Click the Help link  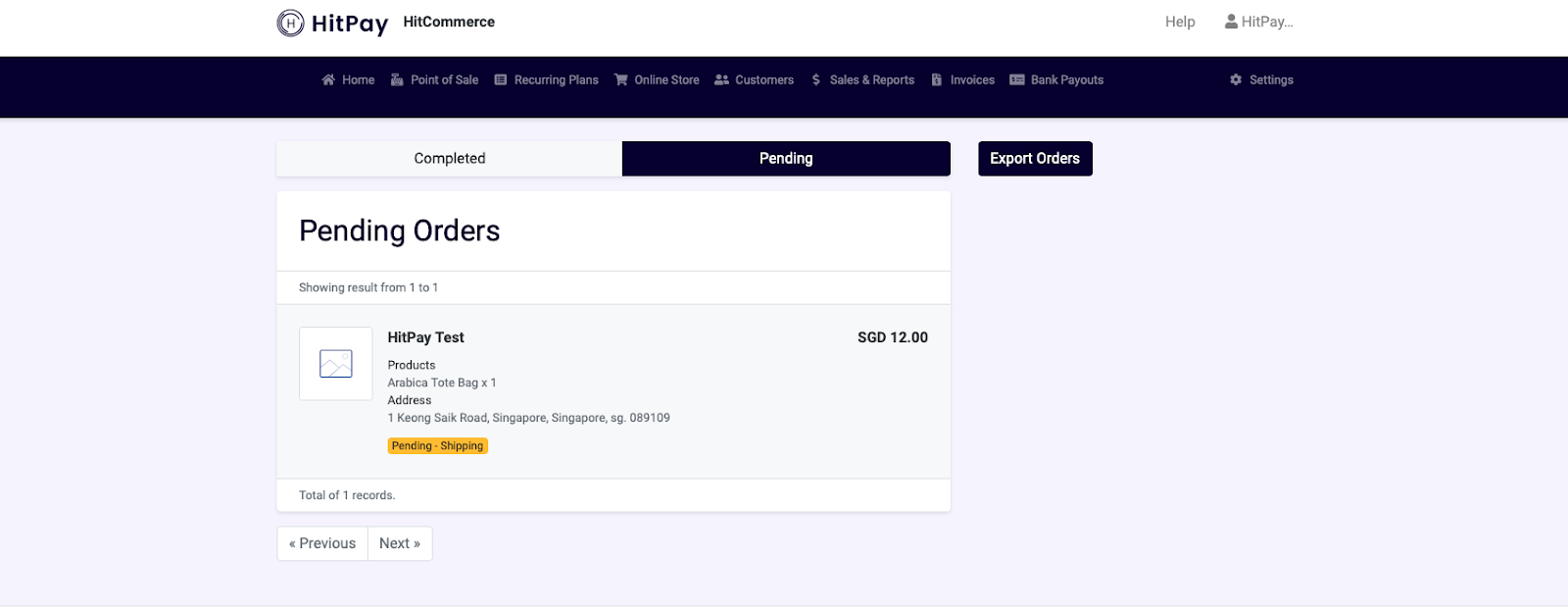[x=1180, y=22]
